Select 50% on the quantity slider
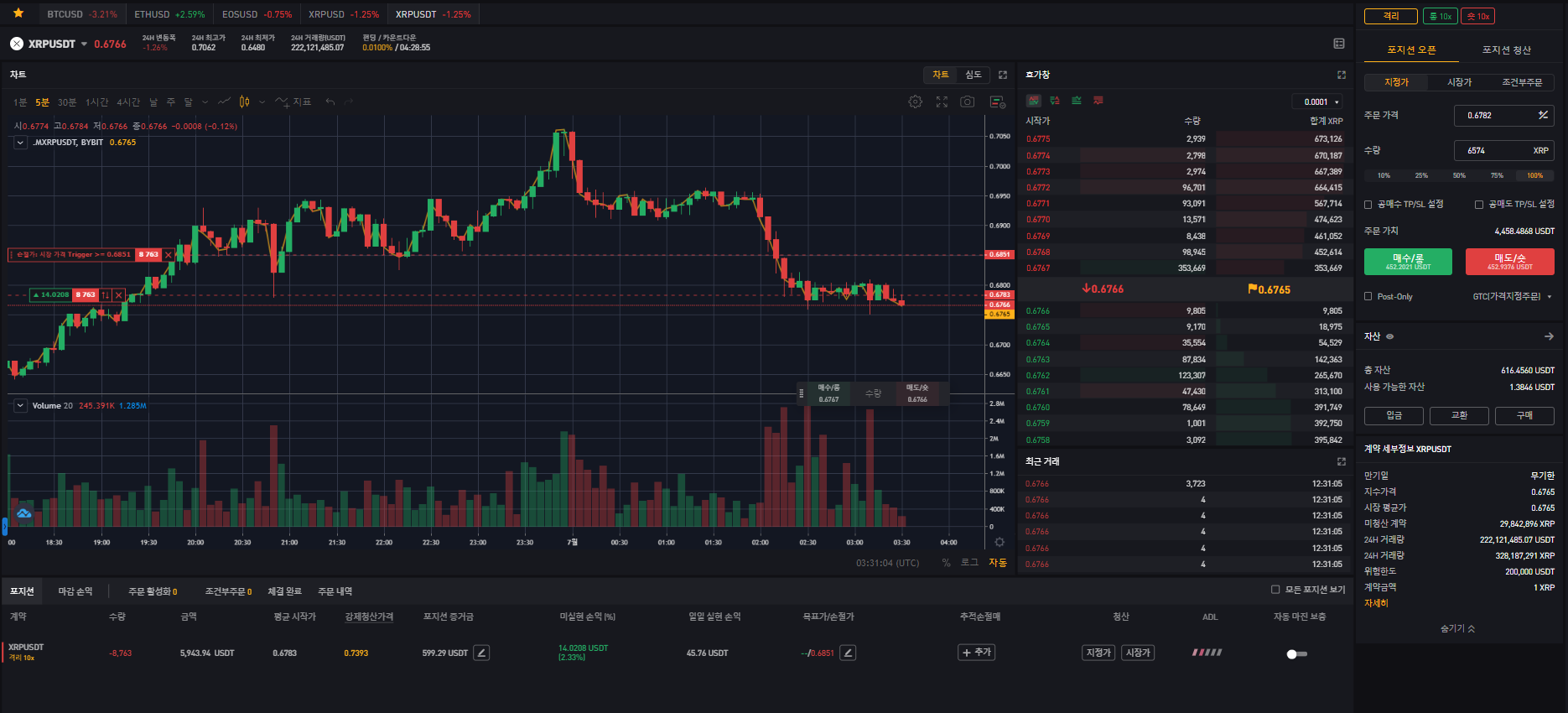The width and height of the screenshot is (1568, 713). pyautogui.click(x=1459, y=175)
